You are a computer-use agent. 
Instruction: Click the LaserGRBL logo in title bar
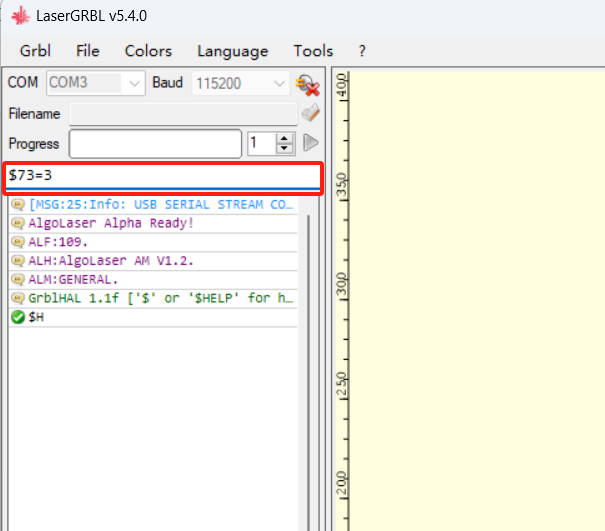[20, 16]
